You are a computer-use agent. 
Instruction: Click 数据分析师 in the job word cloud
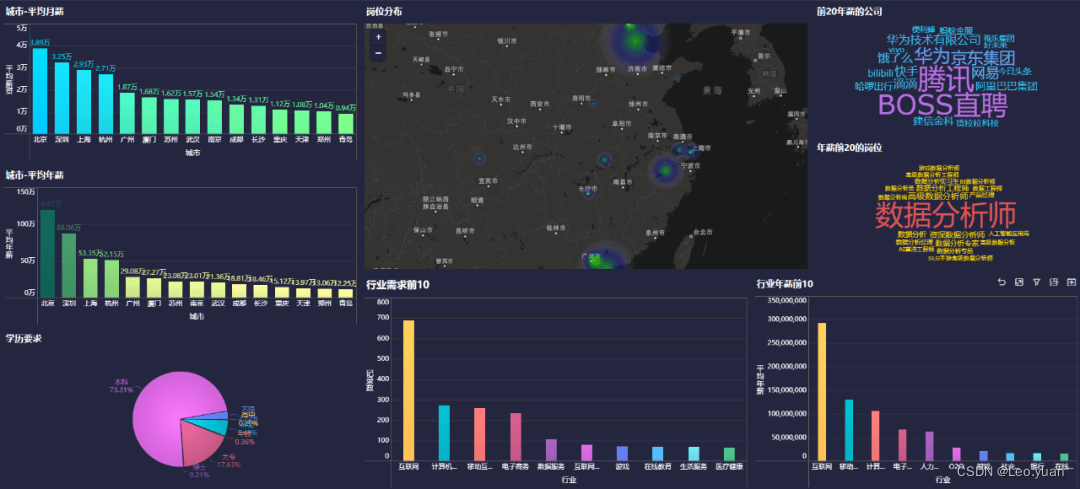point(946,216)
